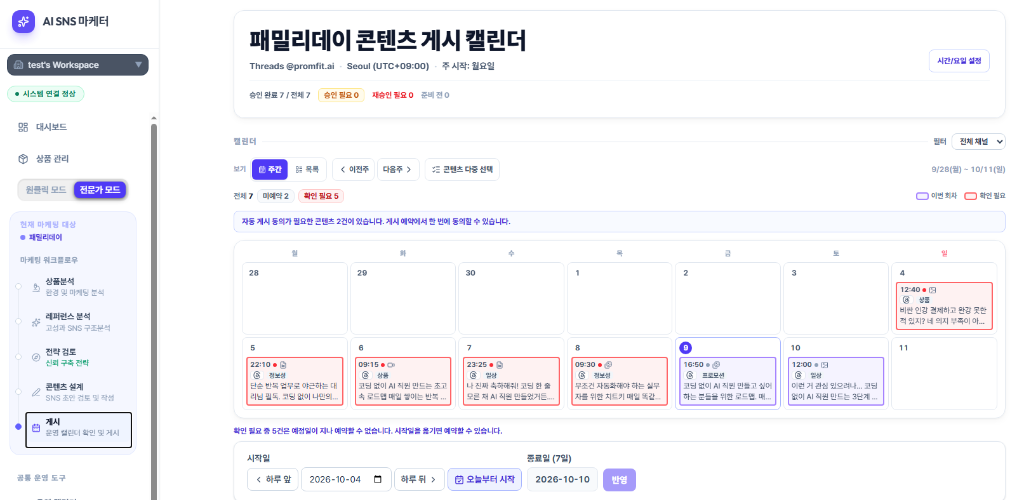Click the red status dot on 09:30 card
The width and height of the screenshot is (1024, 500).
(x=600, y=365)
